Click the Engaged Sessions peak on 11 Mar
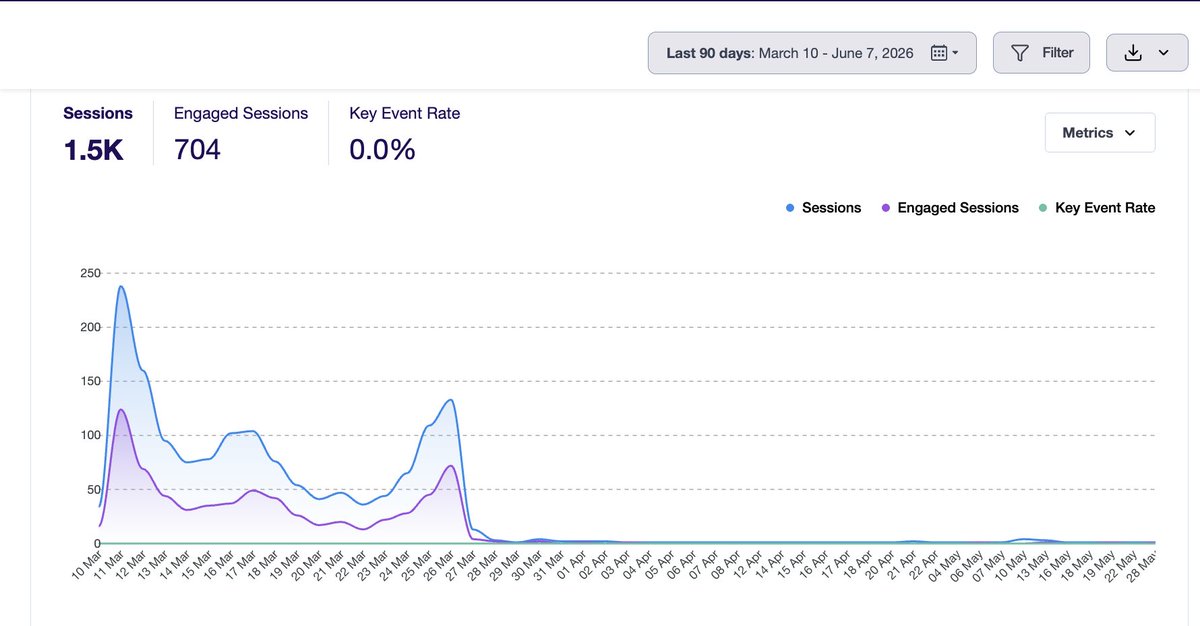 coord(121,409)
